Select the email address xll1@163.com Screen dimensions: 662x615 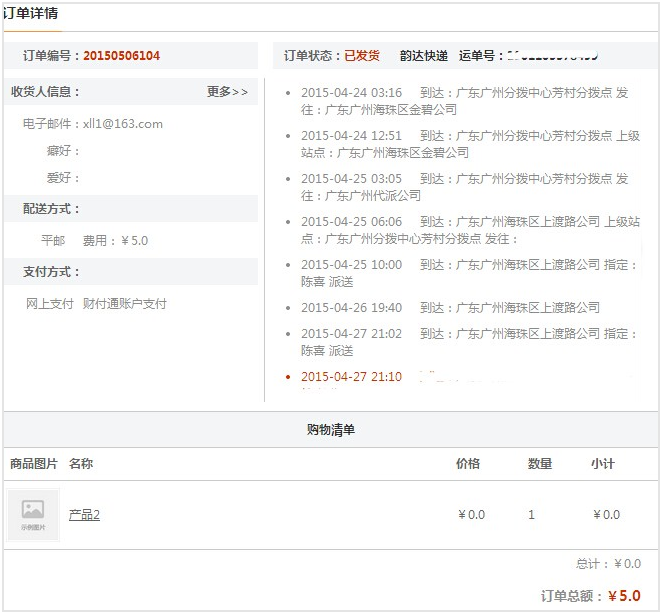click(x=122, y=124)
